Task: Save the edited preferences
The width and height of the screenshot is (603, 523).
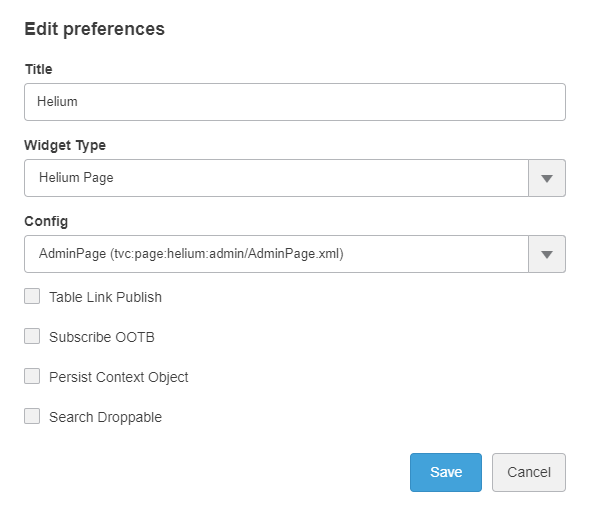Action: click(x=445, y=472)
